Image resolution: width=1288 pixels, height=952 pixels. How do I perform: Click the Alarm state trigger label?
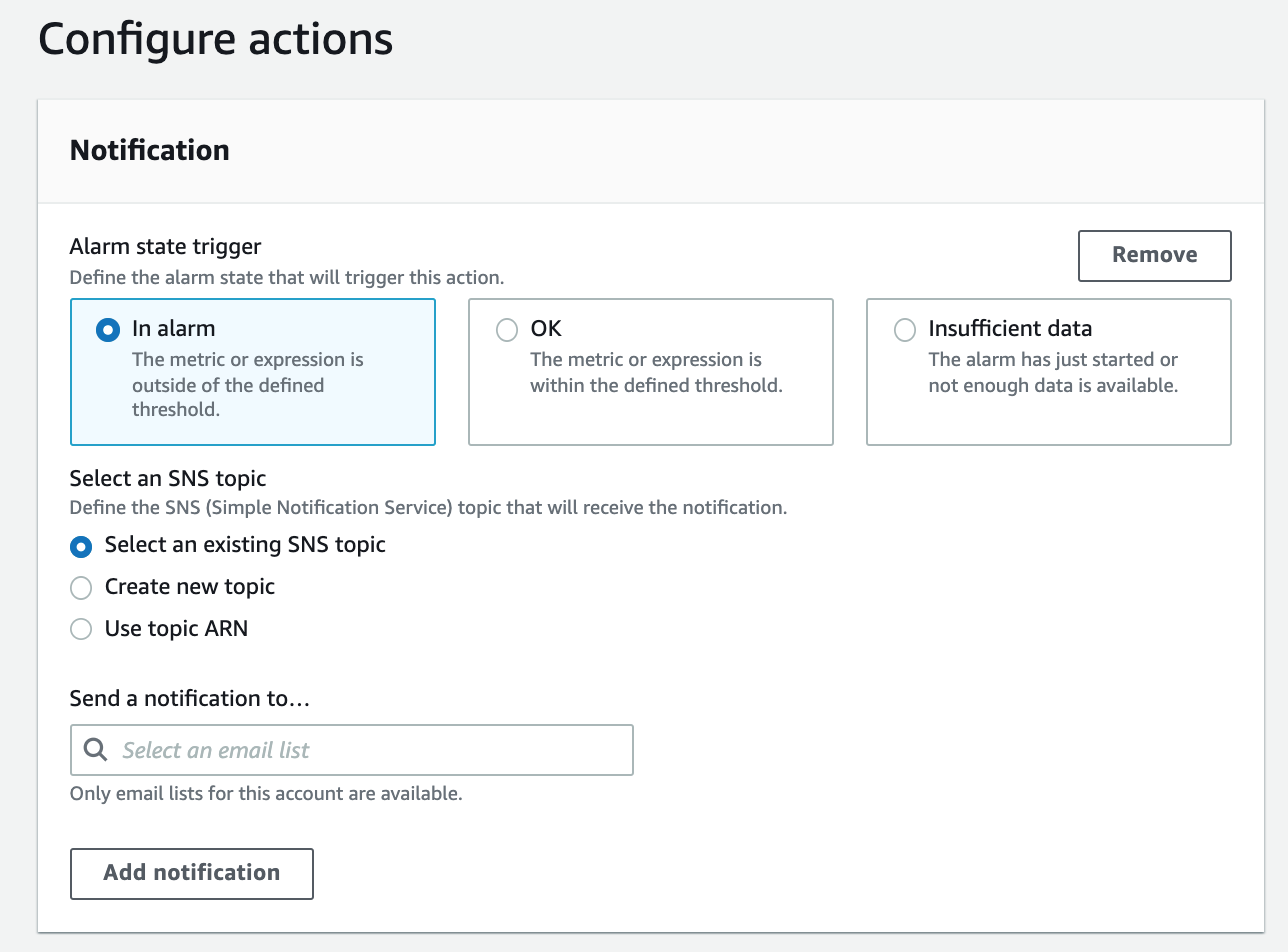166,246
